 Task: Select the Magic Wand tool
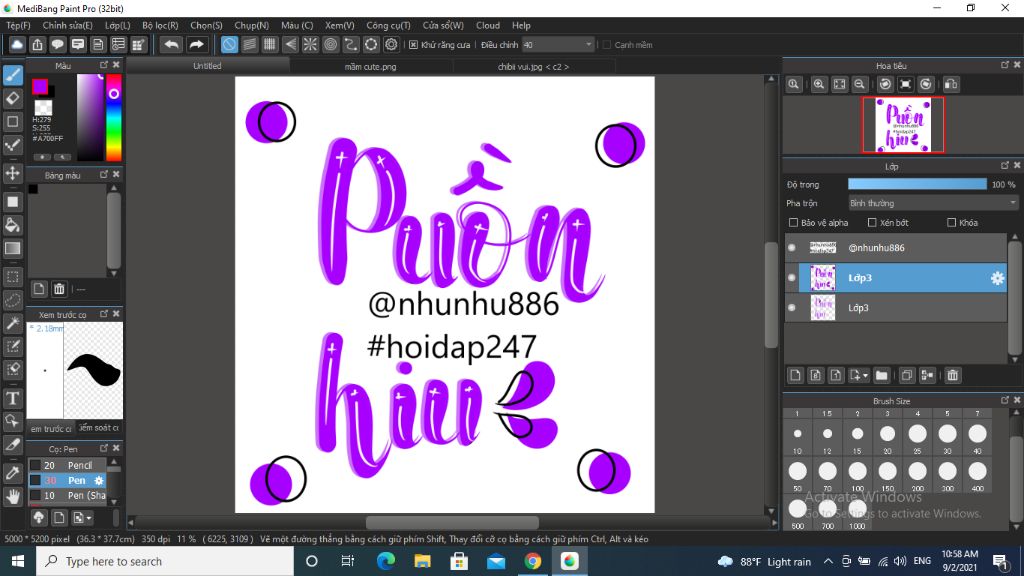pos(12,323)
